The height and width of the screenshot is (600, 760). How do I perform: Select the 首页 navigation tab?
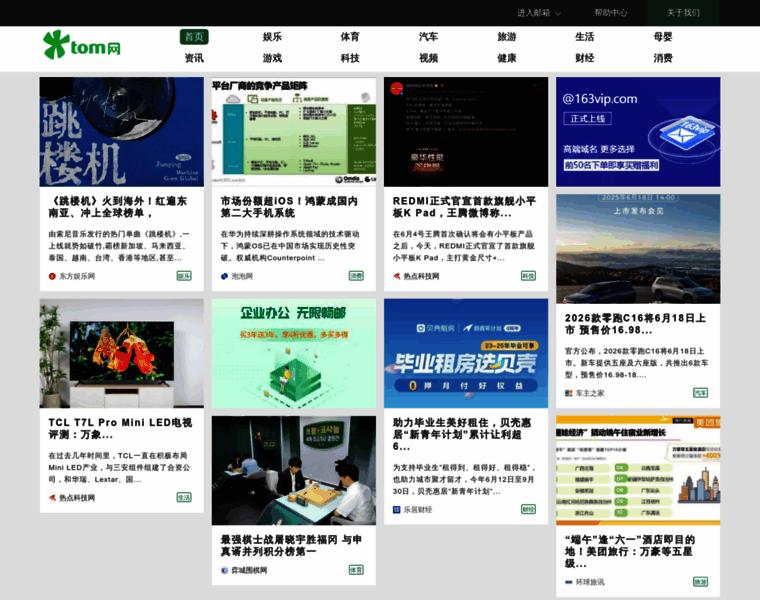tap(194, 37)
